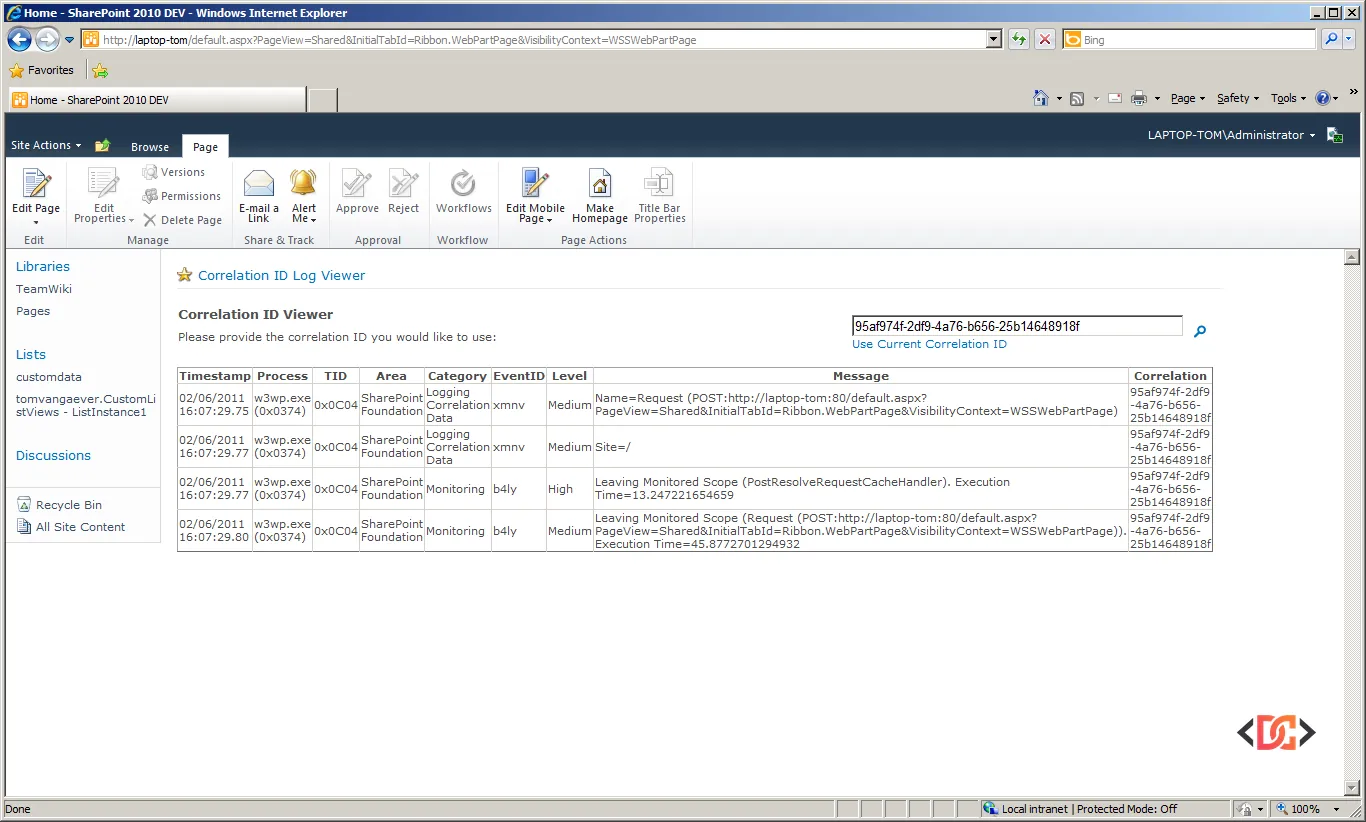Open the Recycle Bin
The image size is (1366, 822).
68,505
